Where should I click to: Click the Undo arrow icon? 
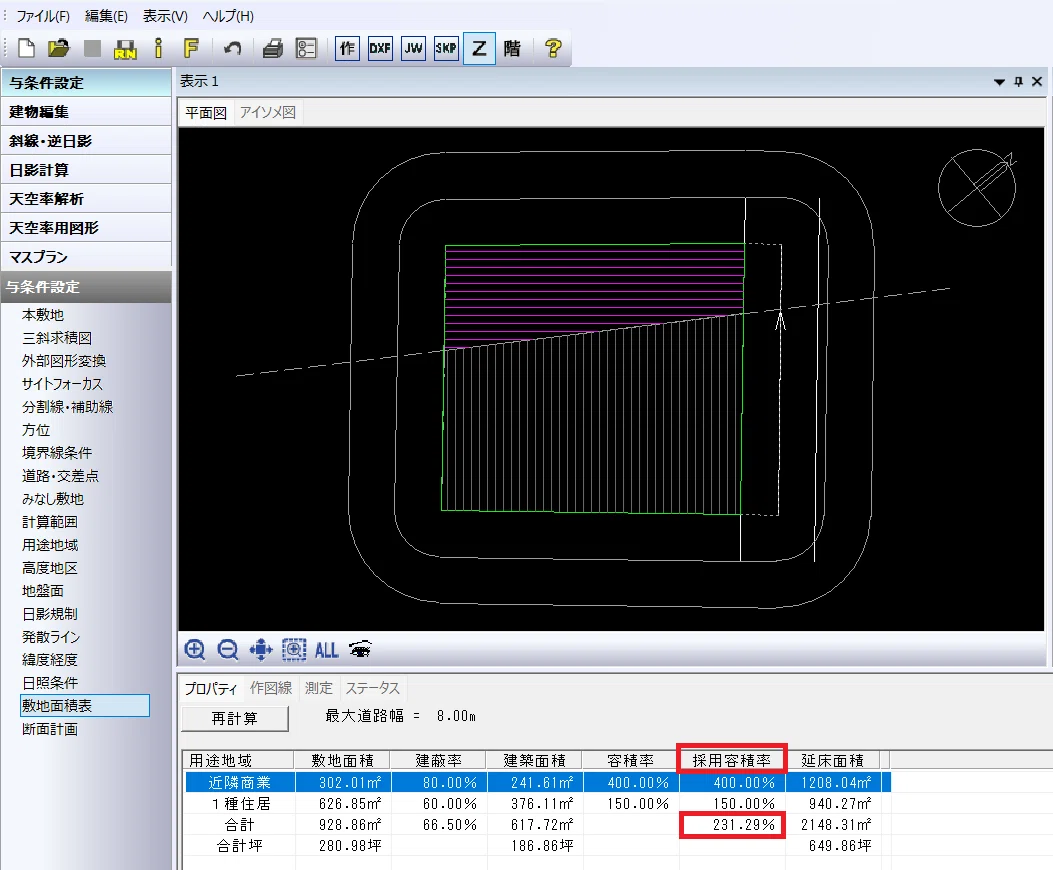pos(232,48)
